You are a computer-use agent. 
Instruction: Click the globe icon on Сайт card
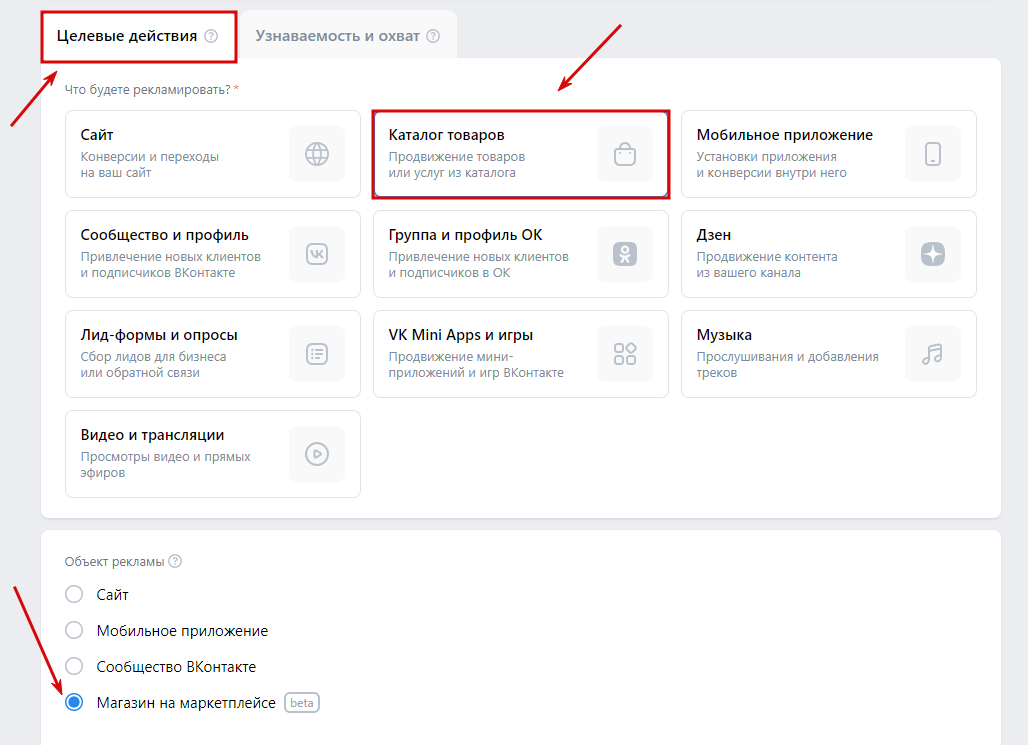pyautogui.click(x=317, y=154)
